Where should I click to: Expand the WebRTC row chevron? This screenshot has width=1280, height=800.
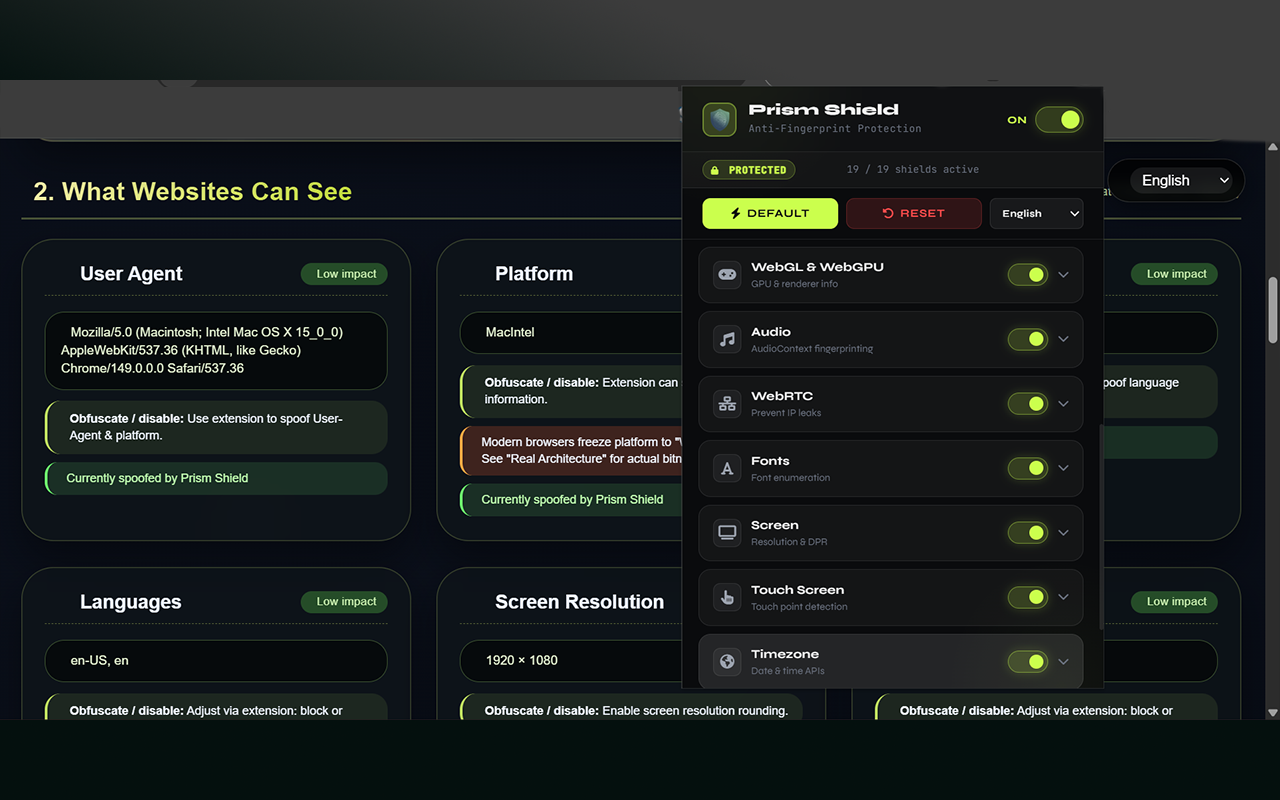tap(1063, 404)
